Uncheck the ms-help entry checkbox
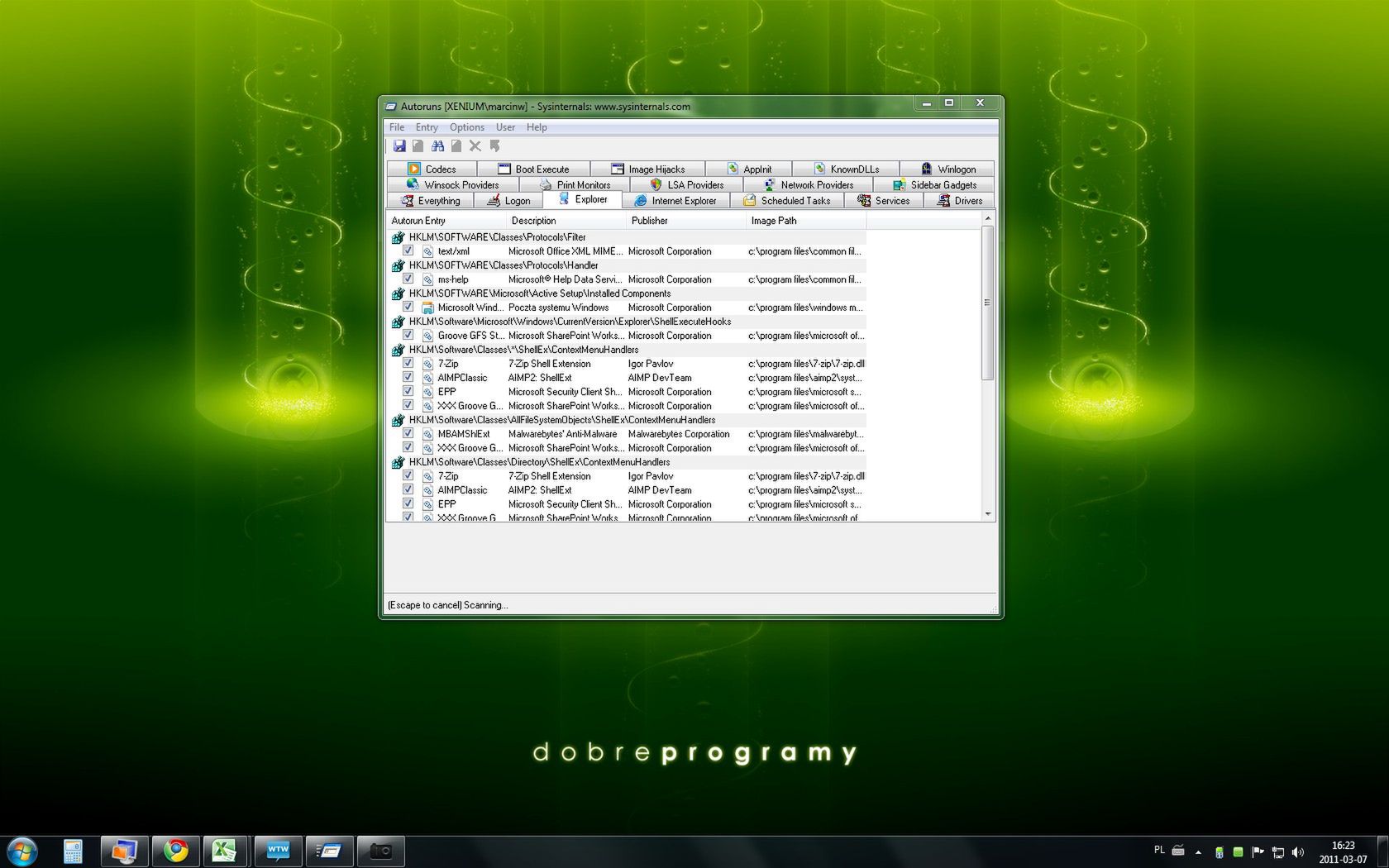 408,279
